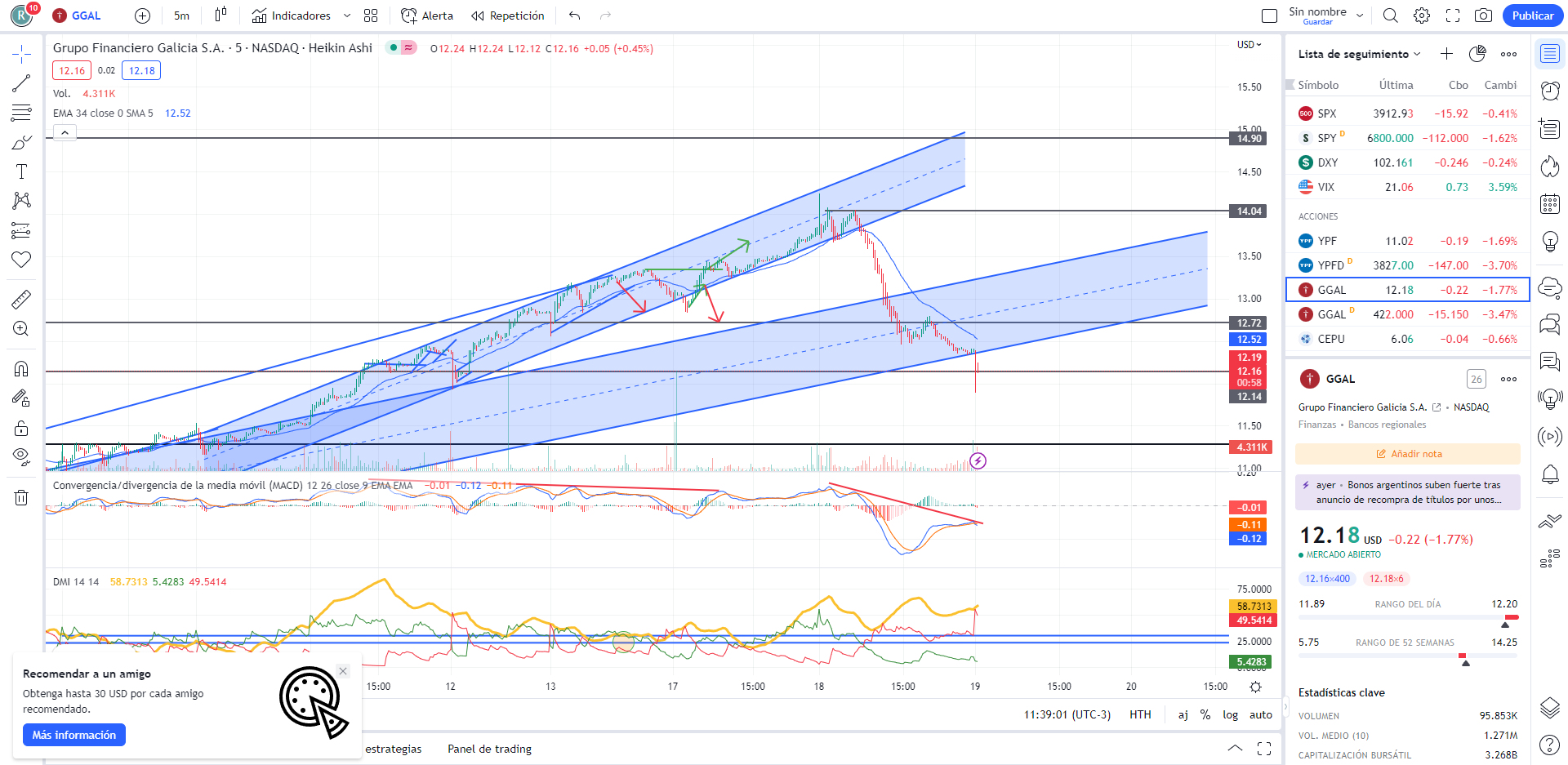Activate the zoom in tool
The width and height of the screenshot is (1568, 765).
coord(21,328)
